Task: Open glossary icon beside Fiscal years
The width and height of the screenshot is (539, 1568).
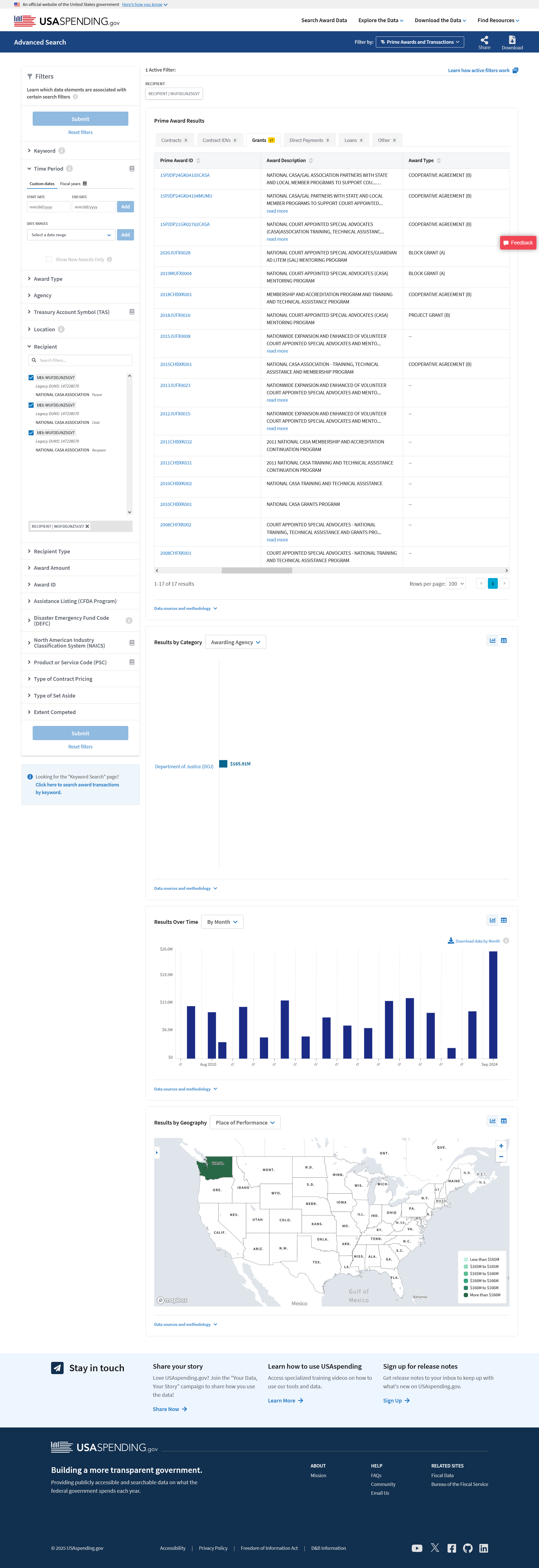Action: [x=85, y=184]
